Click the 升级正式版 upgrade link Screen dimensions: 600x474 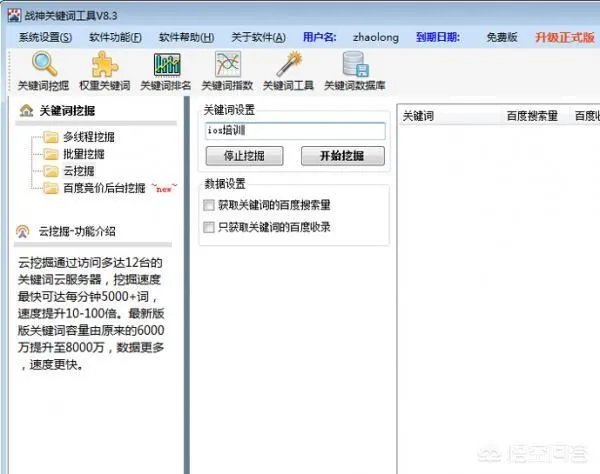(x=565, y=37)
